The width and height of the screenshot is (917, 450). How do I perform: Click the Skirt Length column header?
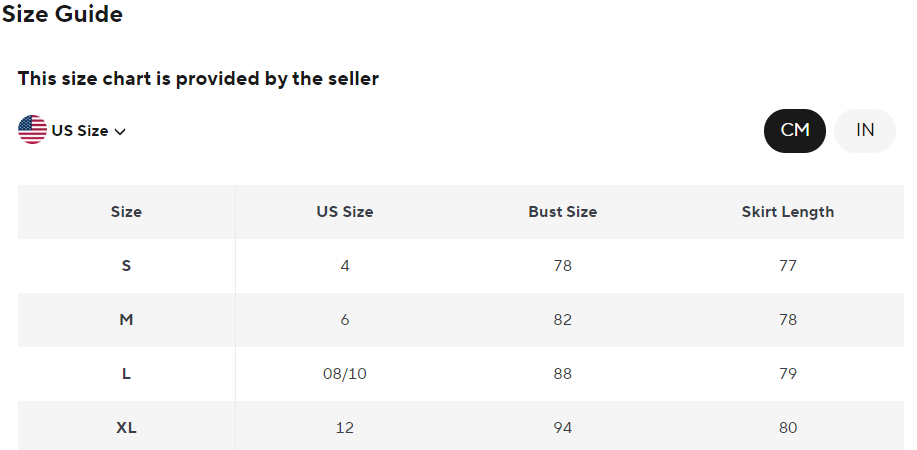[x=788, y=212]
